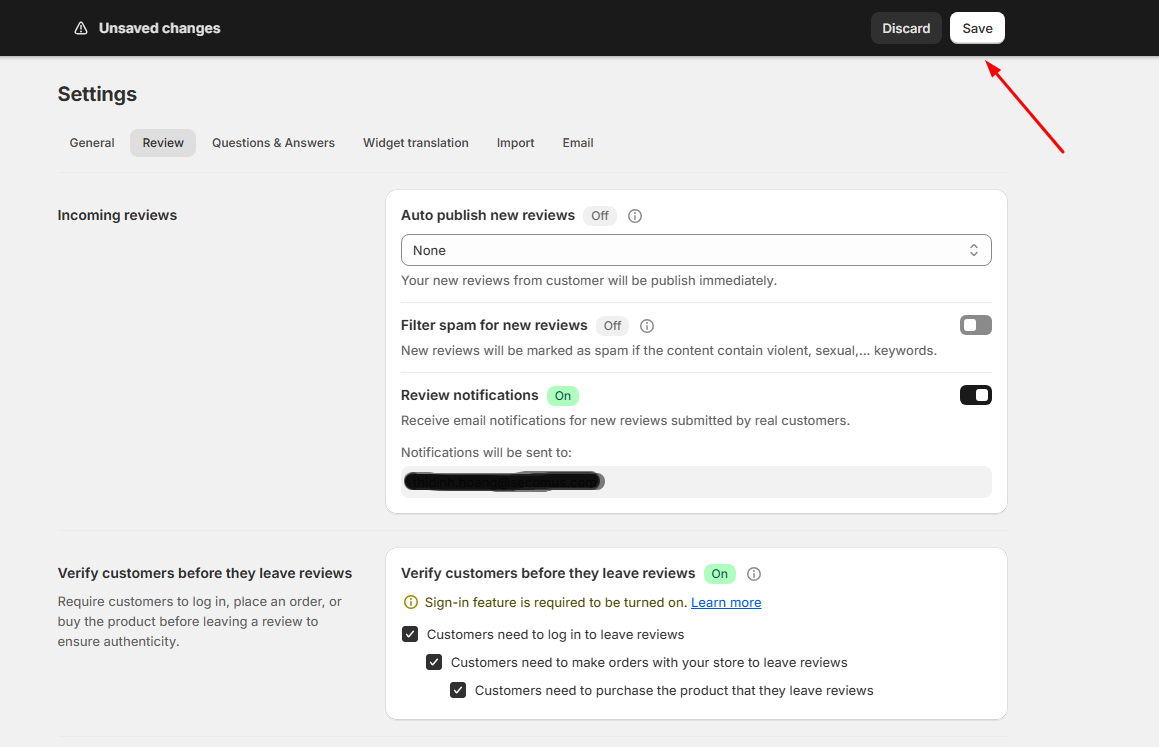
Task: Save the unsaved changes
Action: [977, 28]
